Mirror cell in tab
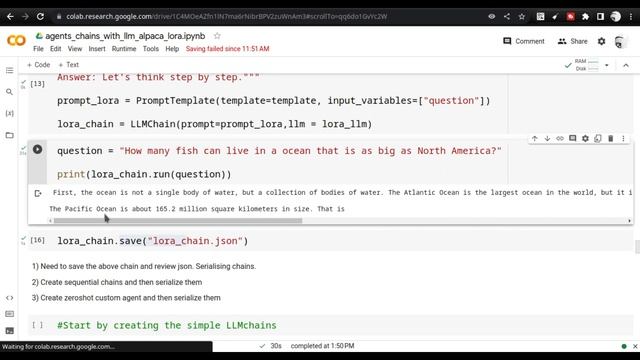Image resolution: width=640 pixels, height=360 pixels. coord(598,138)
